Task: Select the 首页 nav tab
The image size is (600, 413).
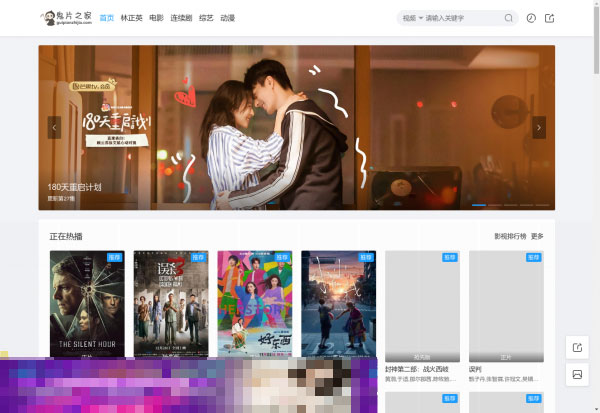Action: [x=107, y=18]
